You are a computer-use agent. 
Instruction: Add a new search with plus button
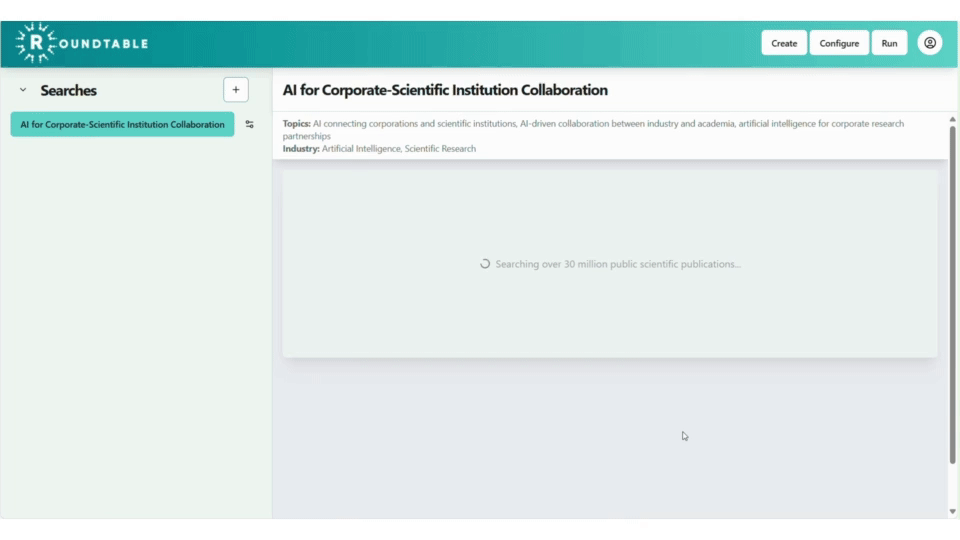click(236, 90)
